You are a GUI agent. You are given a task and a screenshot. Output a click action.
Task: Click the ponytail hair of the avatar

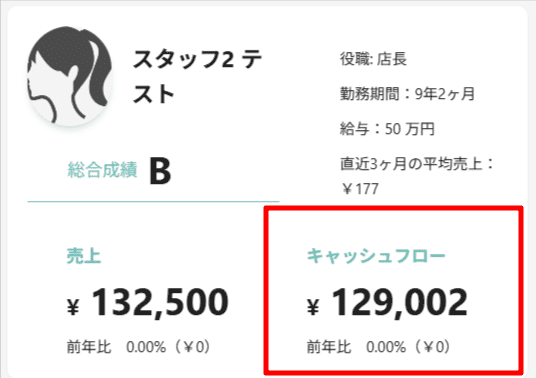click(x=99, y=73)
